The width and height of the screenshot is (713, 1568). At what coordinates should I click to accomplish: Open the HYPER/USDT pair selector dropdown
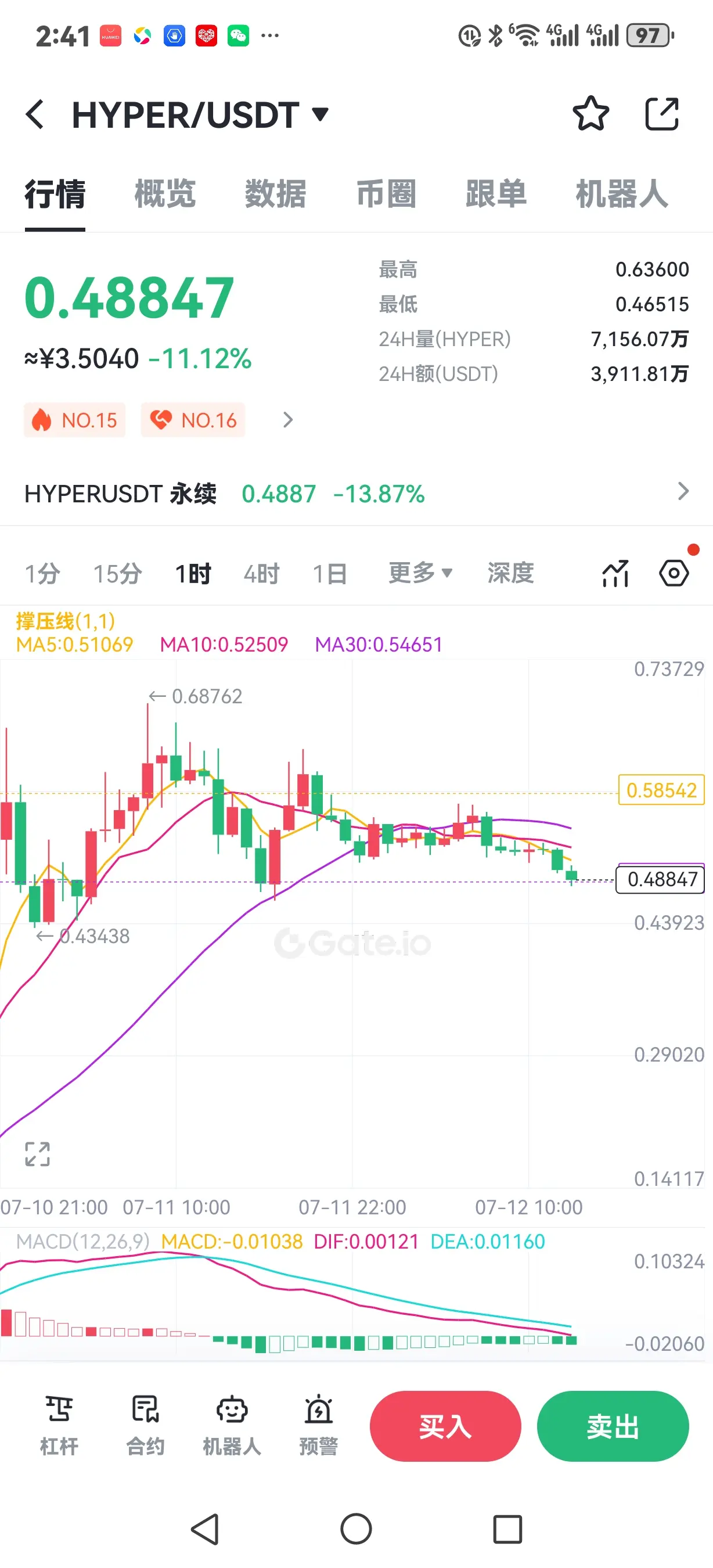click(x=200, y=114)
